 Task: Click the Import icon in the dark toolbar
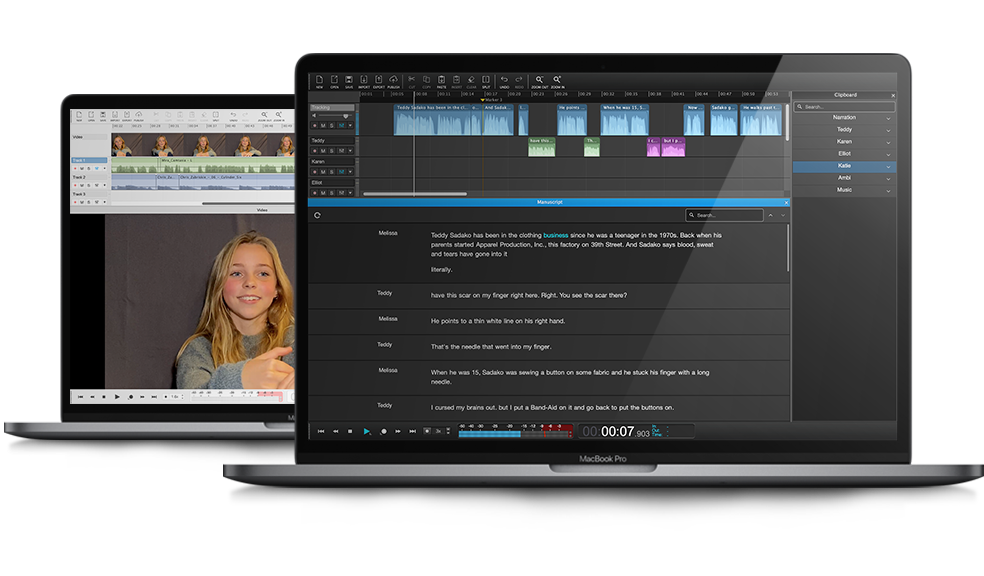[364, 81]
